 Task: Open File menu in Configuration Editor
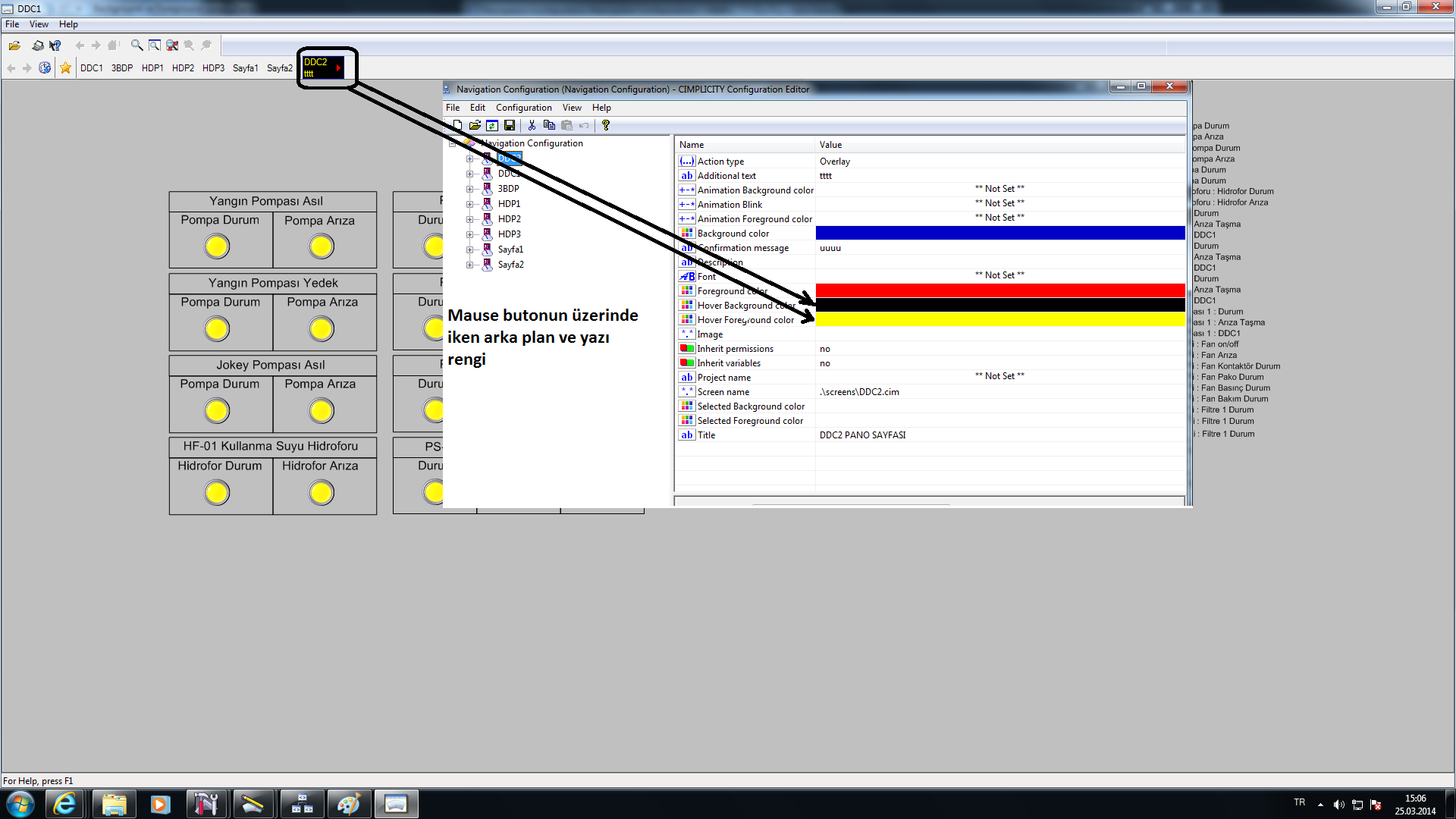pyautogui.click(x=453, y=108)
